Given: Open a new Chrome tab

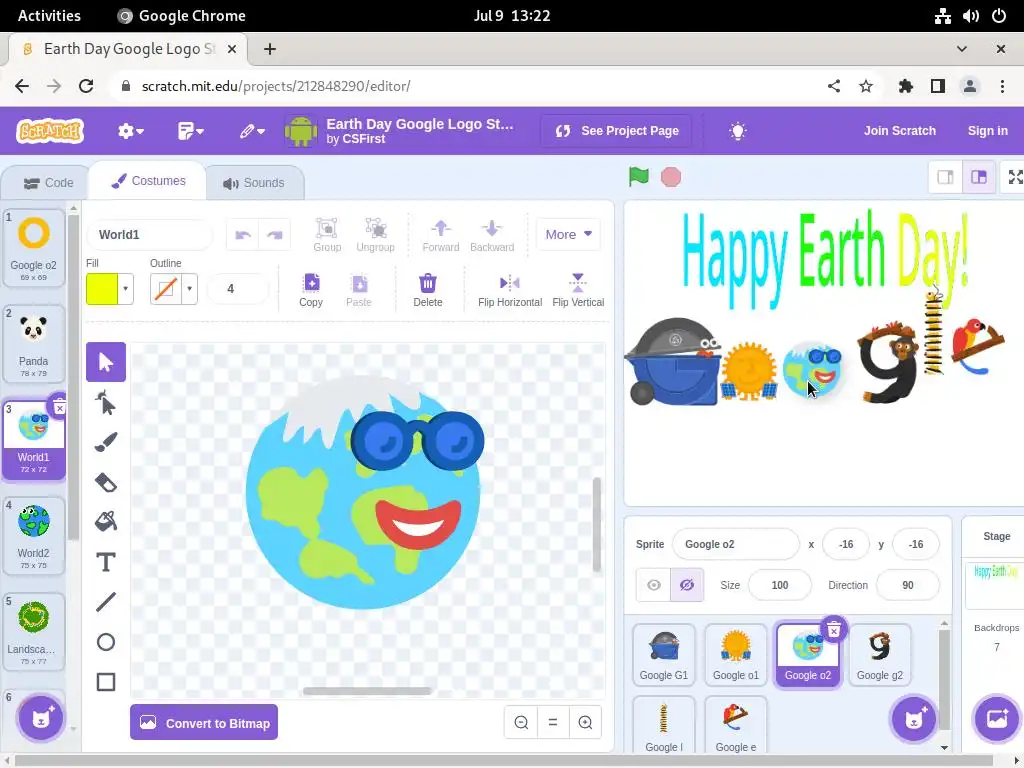Looking at the screenshot, I should (x=270, y=49).
